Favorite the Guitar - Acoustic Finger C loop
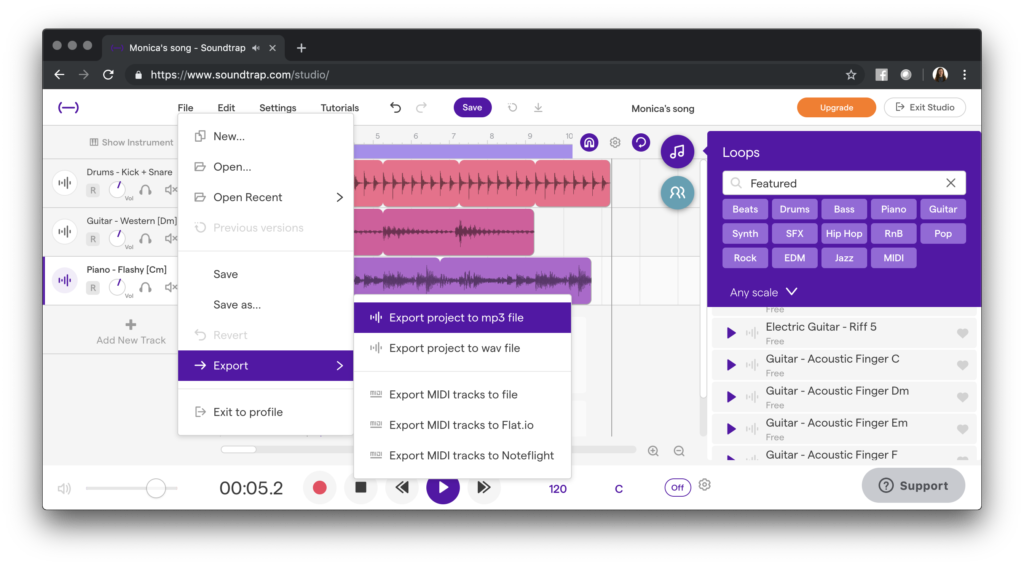1024x566 pixels. tap(962, 365)
